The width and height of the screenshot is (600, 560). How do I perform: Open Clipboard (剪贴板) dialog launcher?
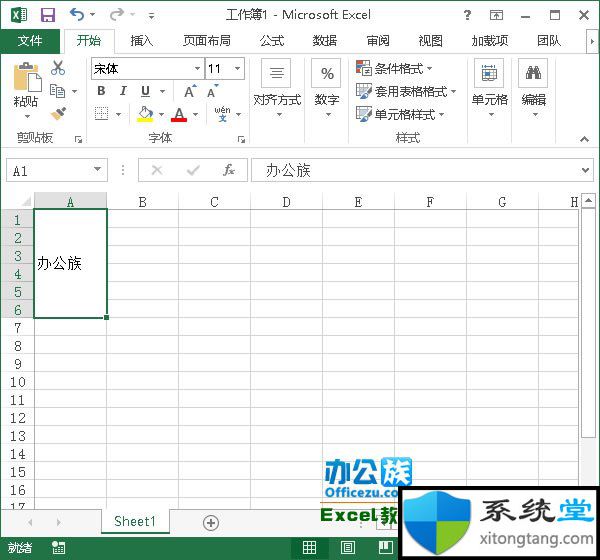[x=78, y=140]
